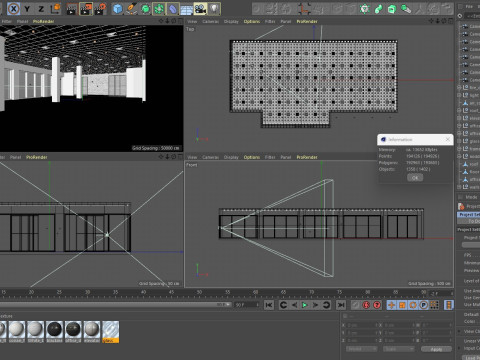Go to previous keyframe

[283, 305]
